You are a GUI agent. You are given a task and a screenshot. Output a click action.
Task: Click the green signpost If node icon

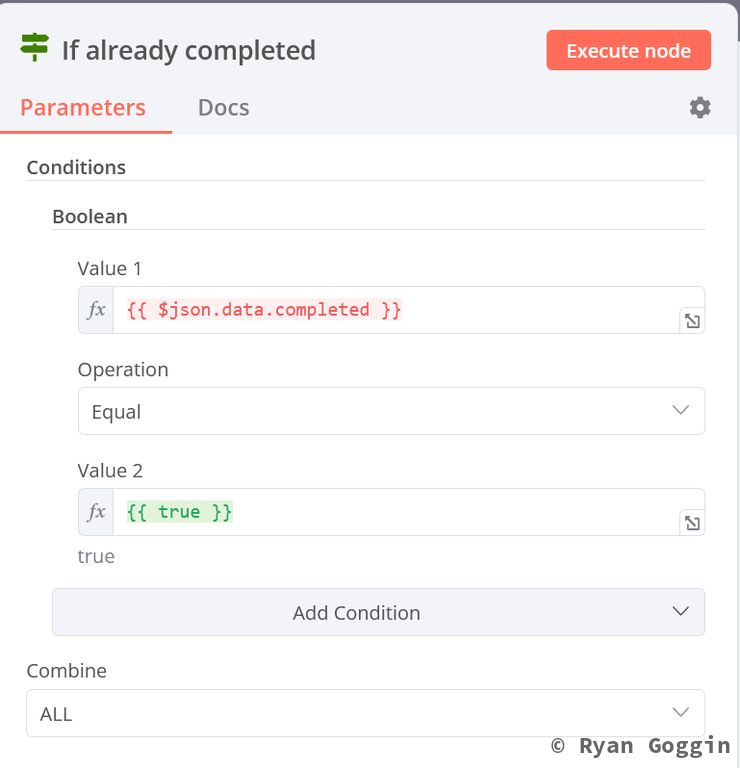[35, 48]
